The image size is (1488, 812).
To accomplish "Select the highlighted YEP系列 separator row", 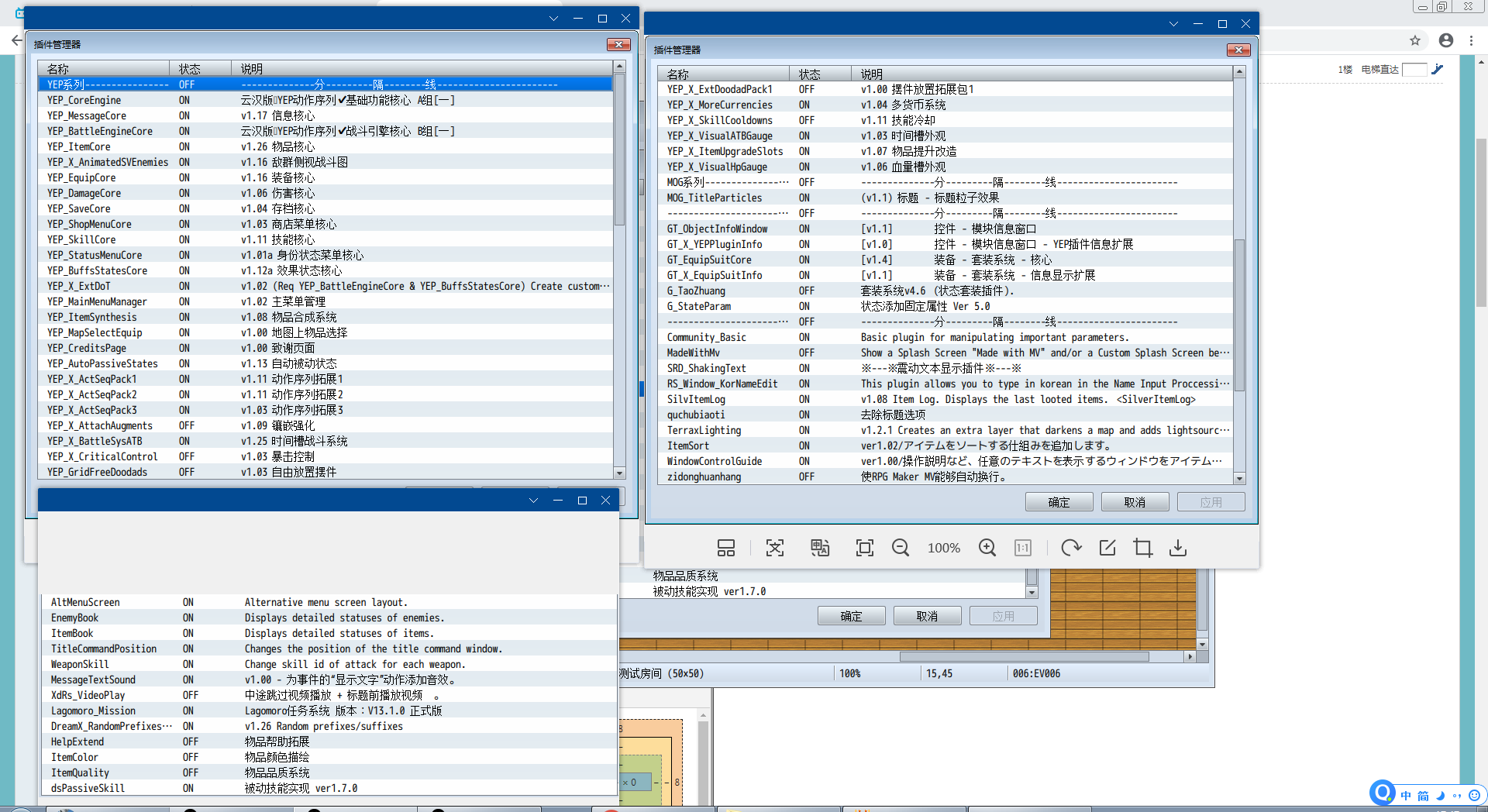I will click(325, 84).
